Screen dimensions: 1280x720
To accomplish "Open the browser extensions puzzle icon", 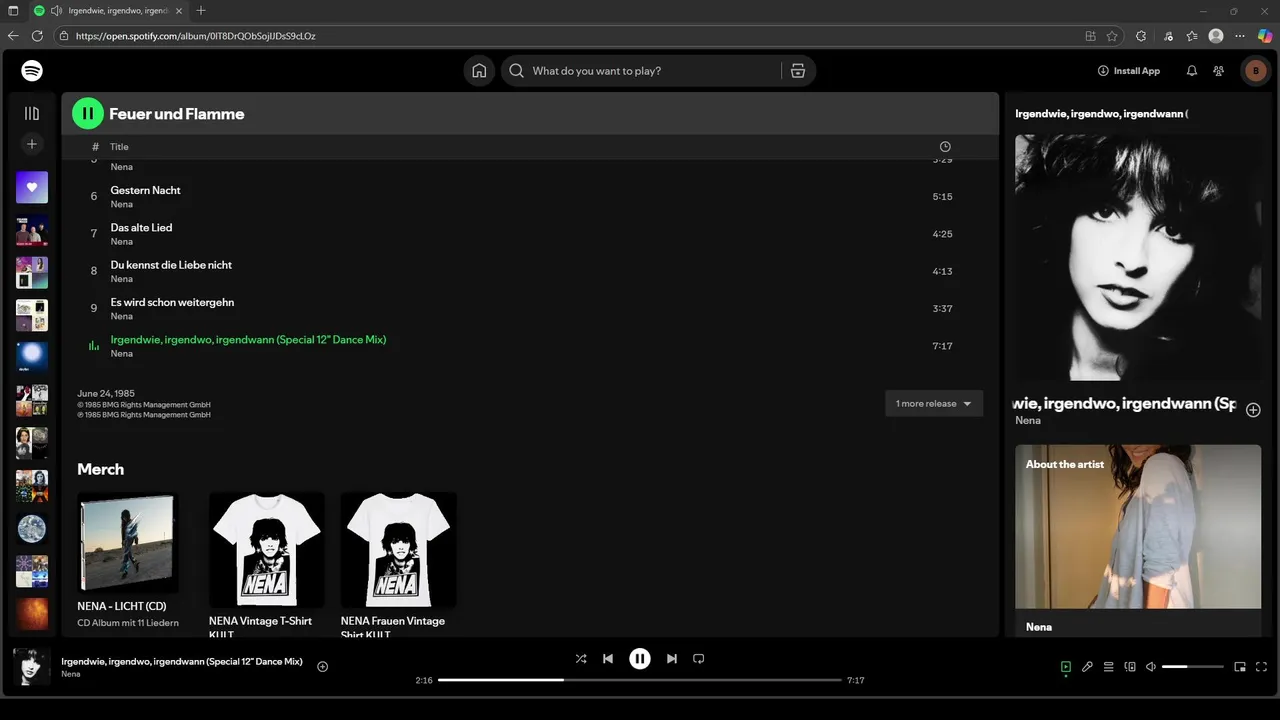I will [1141, 36].
